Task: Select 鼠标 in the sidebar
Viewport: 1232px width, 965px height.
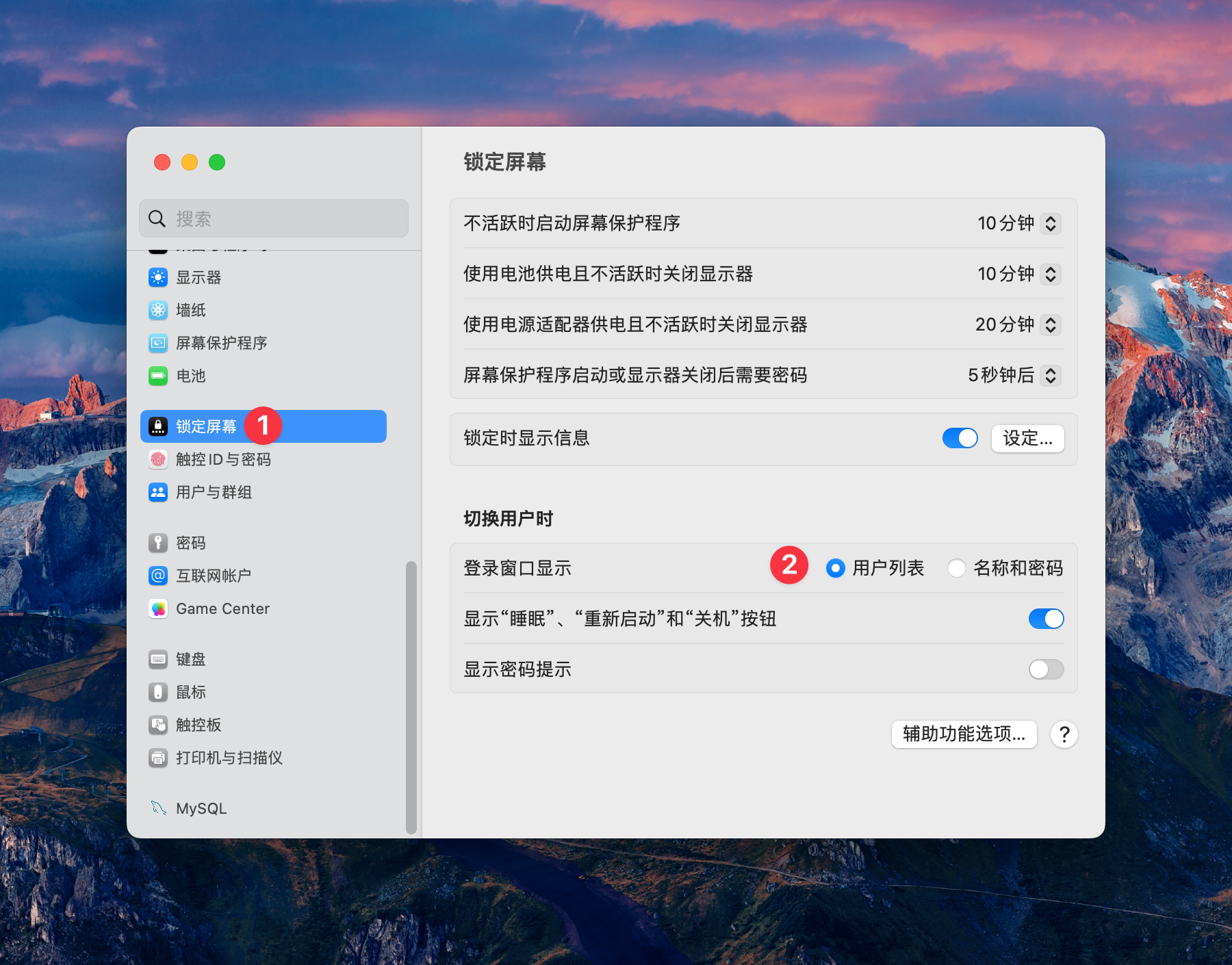Action: (x=264, y=692)
